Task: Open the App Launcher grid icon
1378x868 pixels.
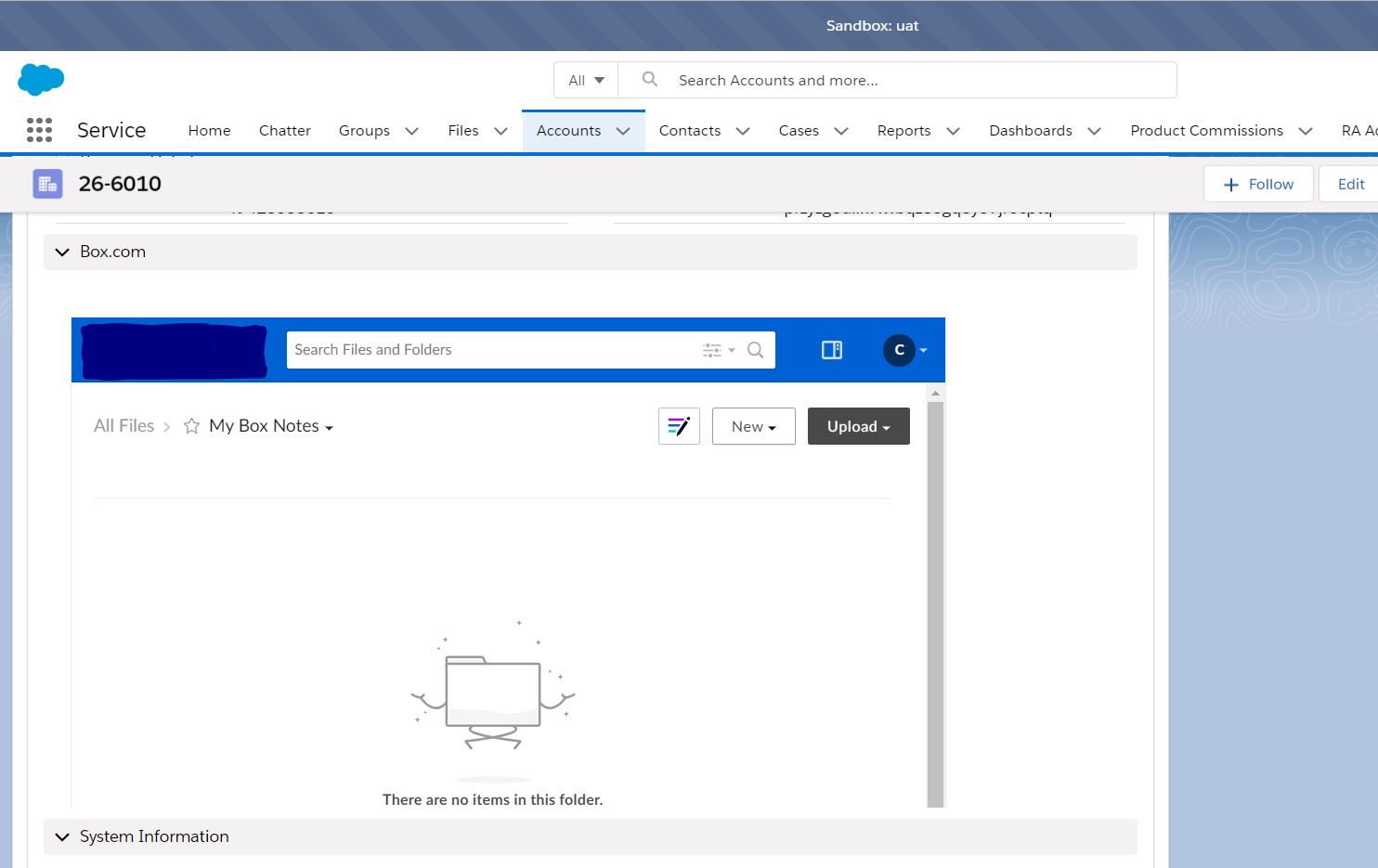Action: [39, 130]
